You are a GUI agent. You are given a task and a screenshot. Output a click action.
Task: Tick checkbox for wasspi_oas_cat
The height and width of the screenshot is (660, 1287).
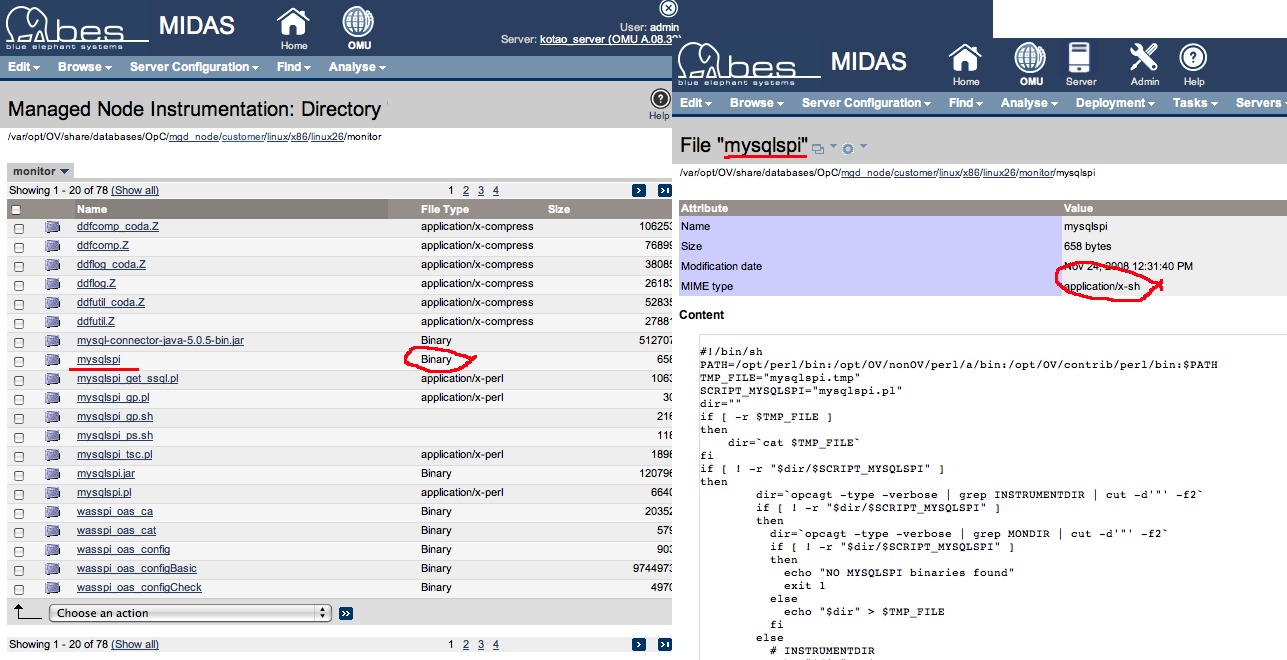pyautogui.click(x=18, y=532)
